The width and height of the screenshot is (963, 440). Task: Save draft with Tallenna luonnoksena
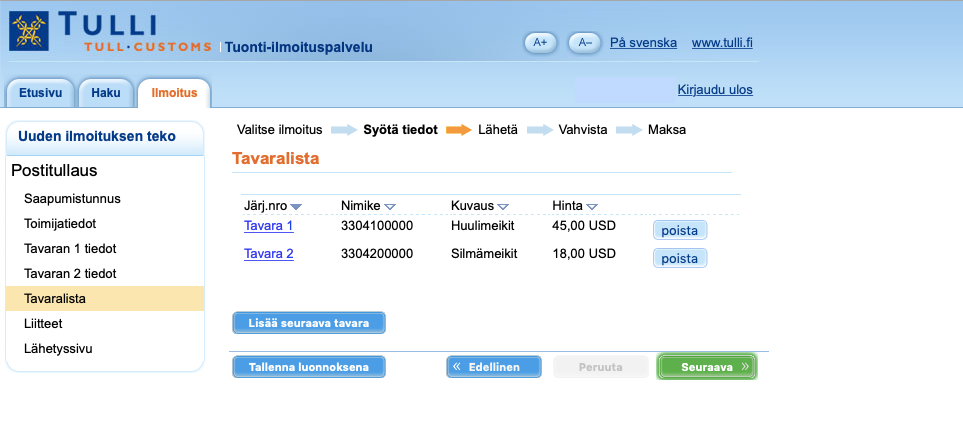(309, 367)
